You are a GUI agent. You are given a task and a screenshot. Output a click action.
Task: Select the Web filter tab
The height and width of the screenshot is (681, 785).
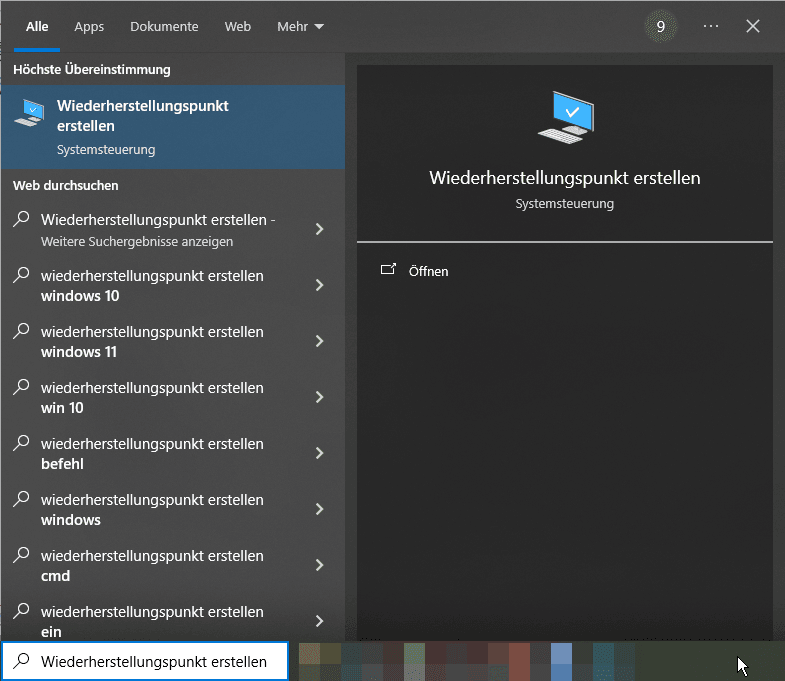(237, 27)
